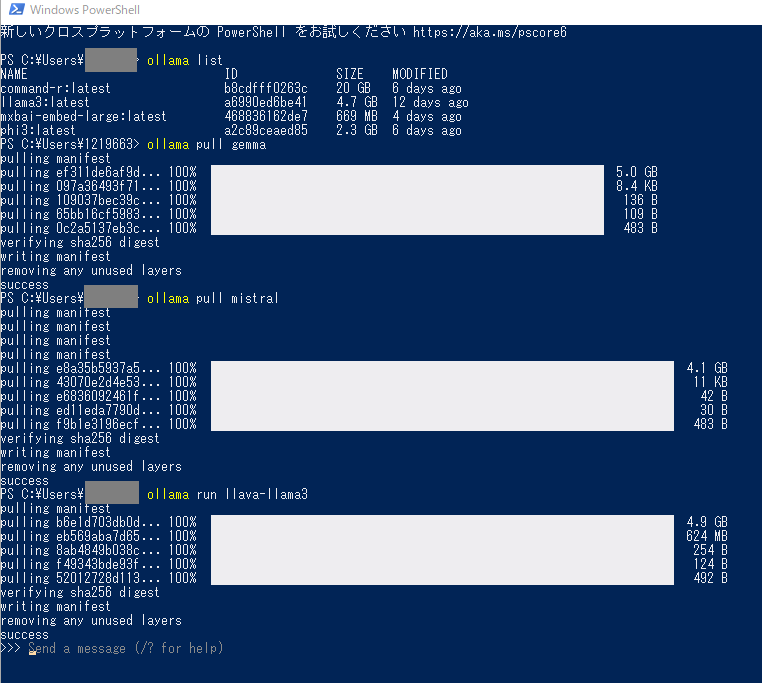Click the '4 days ago' modified value

coord(427,117)
